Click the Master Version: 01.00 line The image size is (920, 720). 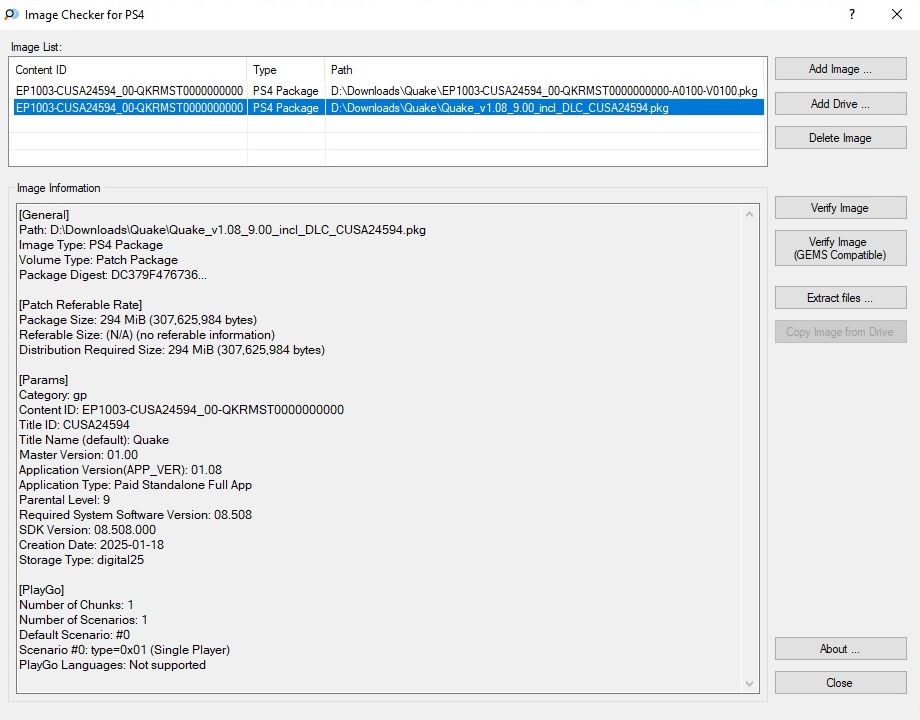click(x=79, y=455)
